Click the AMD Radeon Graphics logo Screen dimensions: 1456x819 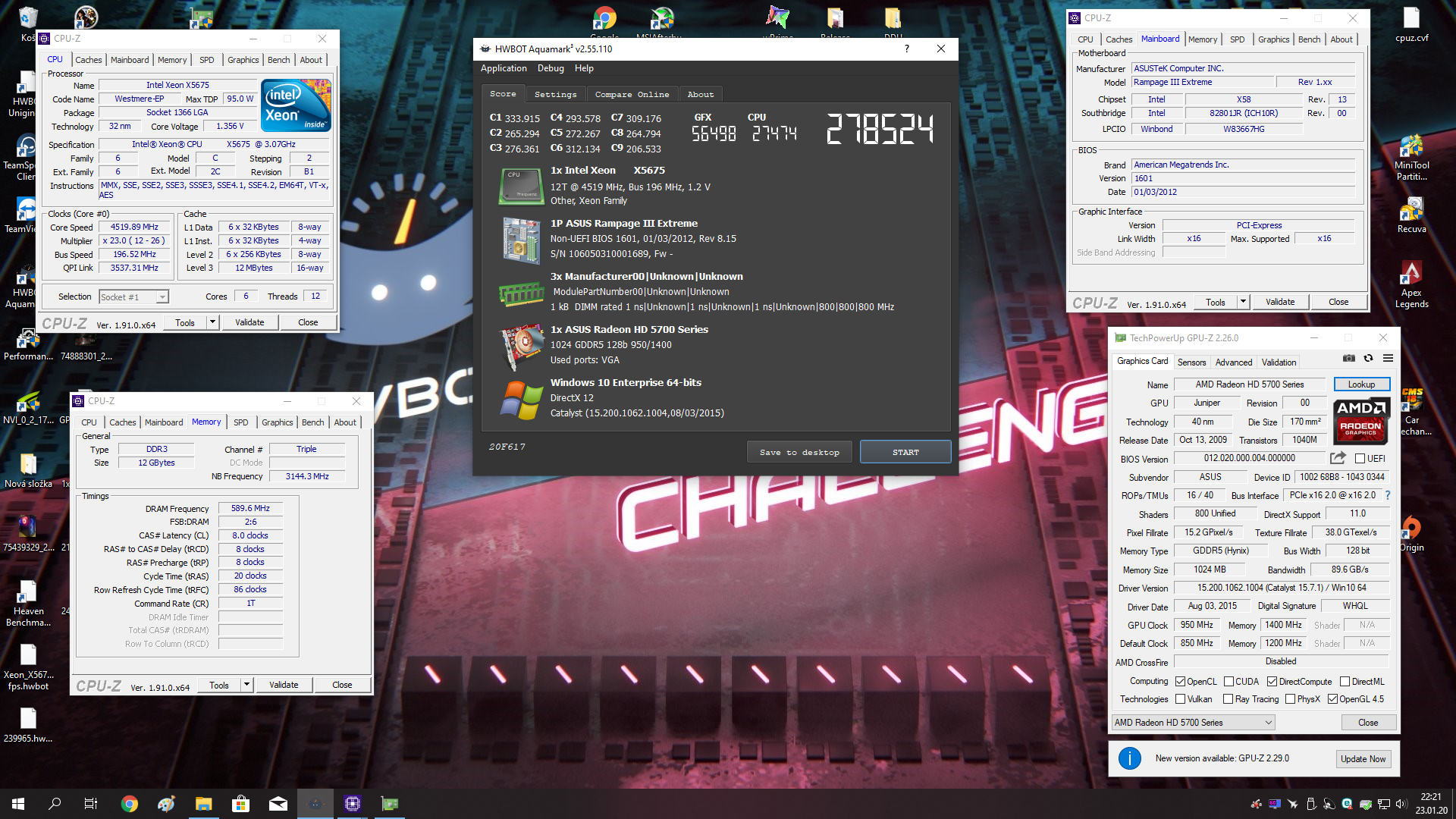1361,421
